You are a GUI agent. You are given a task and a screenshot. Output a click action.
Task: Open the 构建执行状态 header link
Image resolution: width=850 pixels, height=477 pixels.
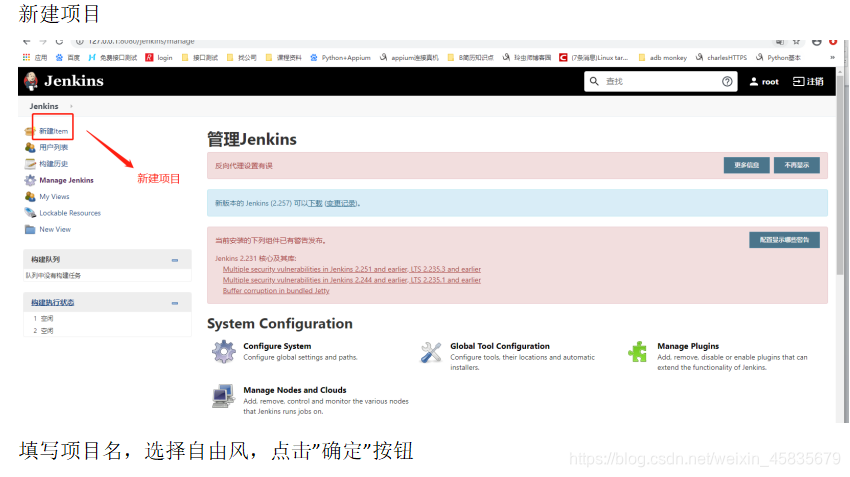coord(53,302)
